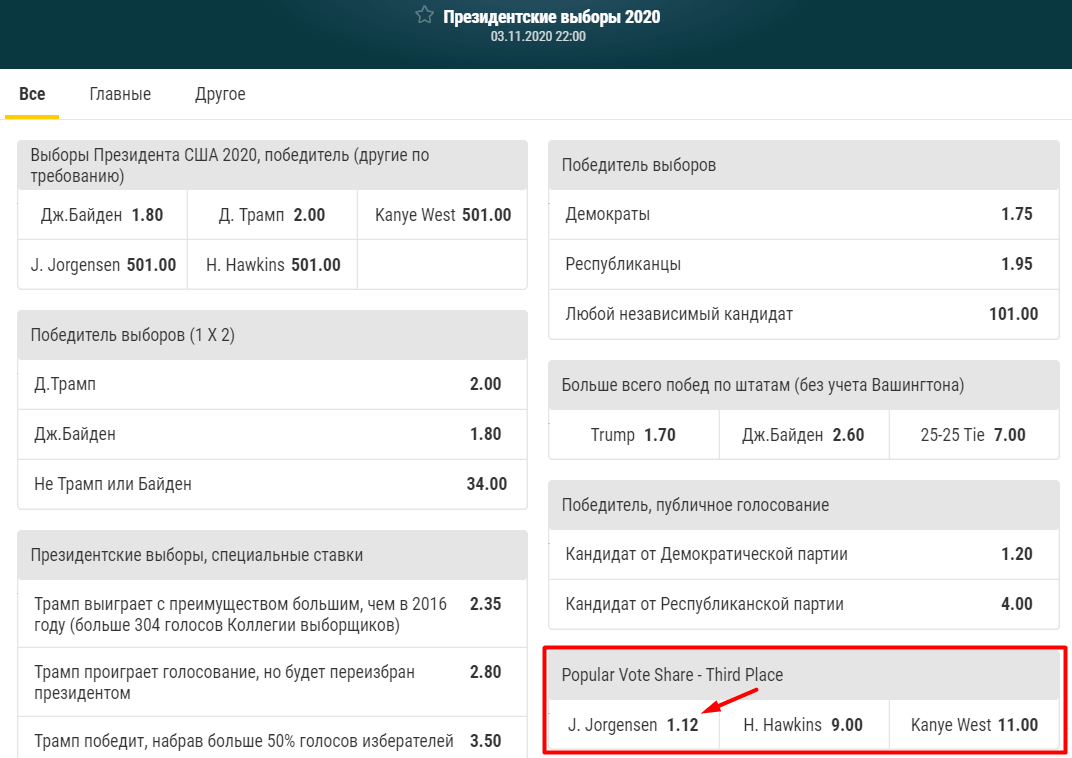
Task: Bet on H. Hawkins at 9.00
Action: pos(804,725)
